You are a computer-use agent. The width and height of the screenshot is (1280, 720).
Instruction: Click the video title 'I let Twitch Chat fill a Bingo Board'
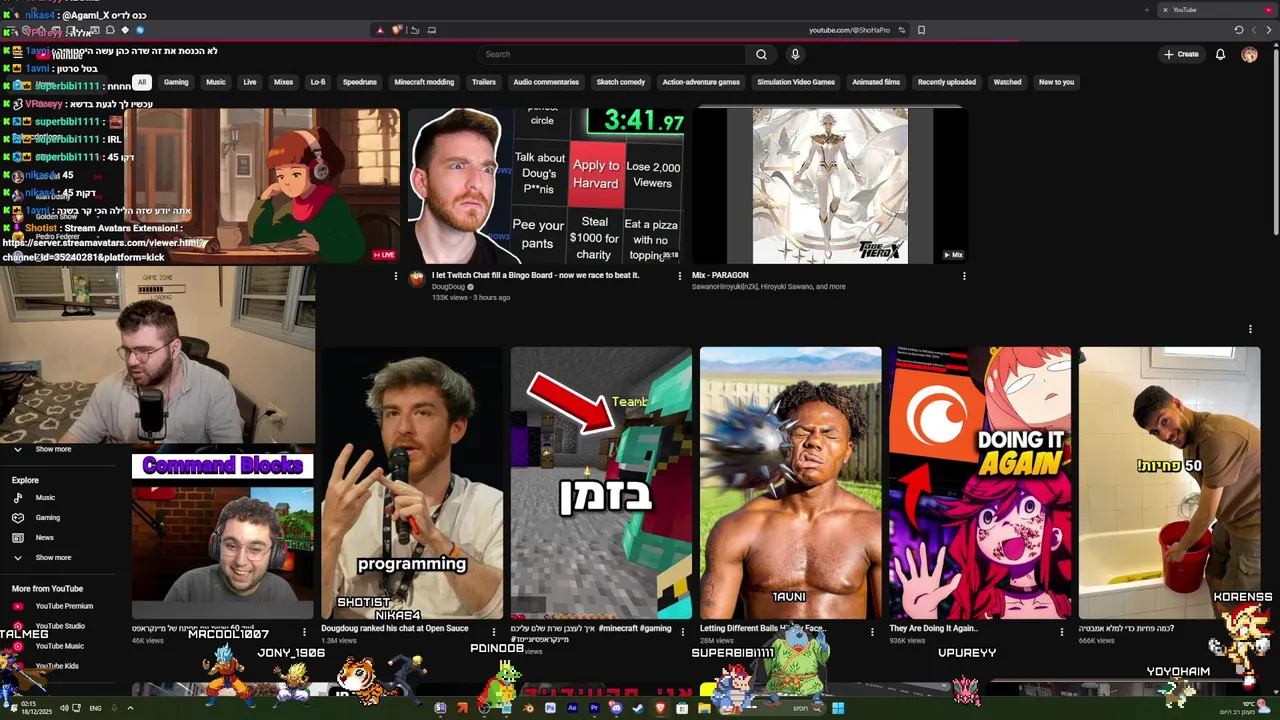[x=535, y=275]
